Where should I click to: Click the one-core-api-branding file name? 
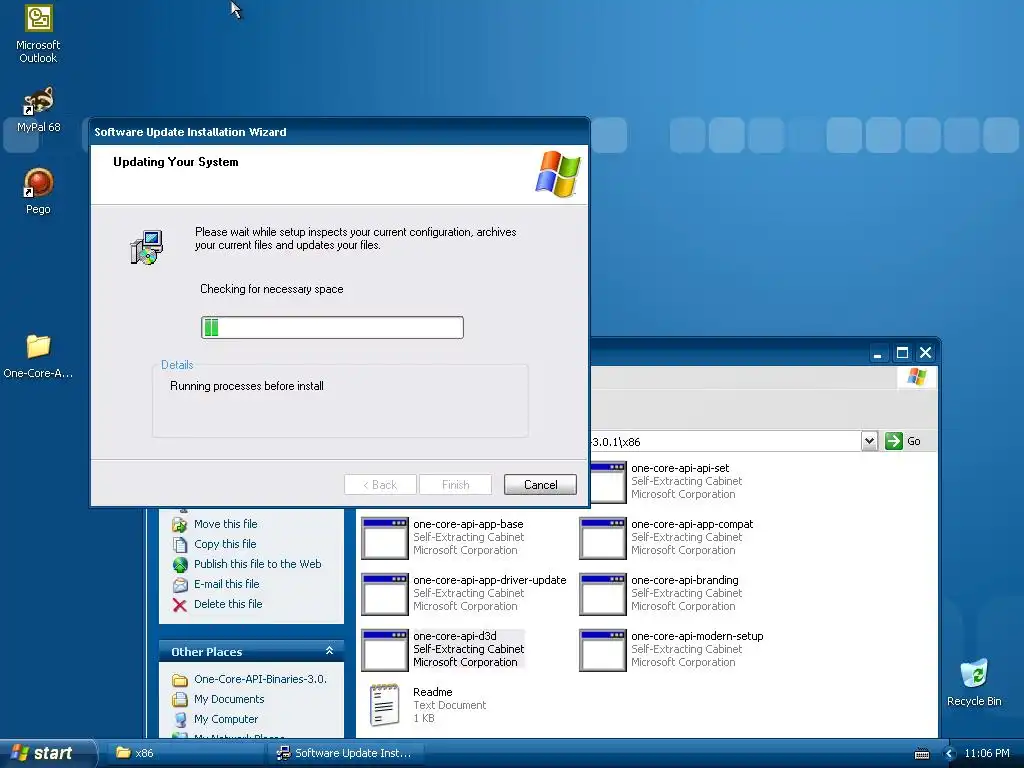[684, 580]
